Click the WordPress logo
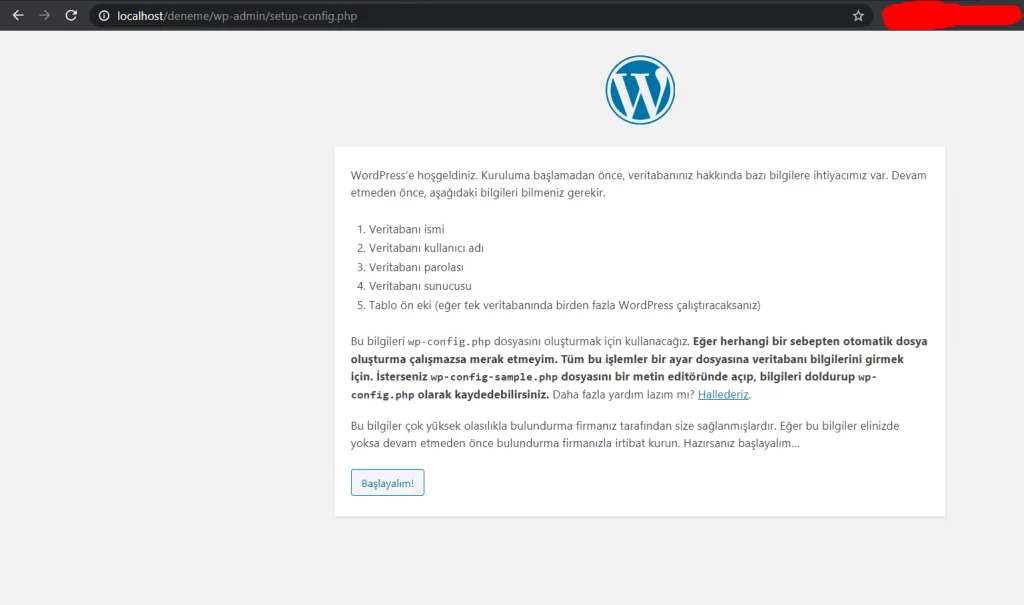The height and width of the screenshot is (605, 1024). point(640,90)
